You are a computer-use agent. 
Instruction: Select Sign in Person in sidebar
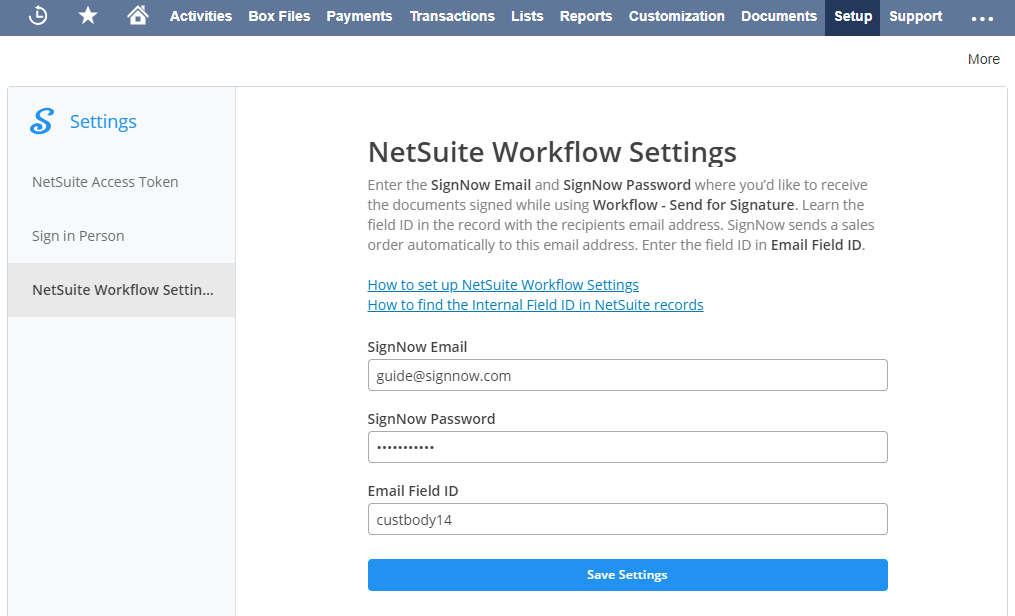[x=122, y=236]
